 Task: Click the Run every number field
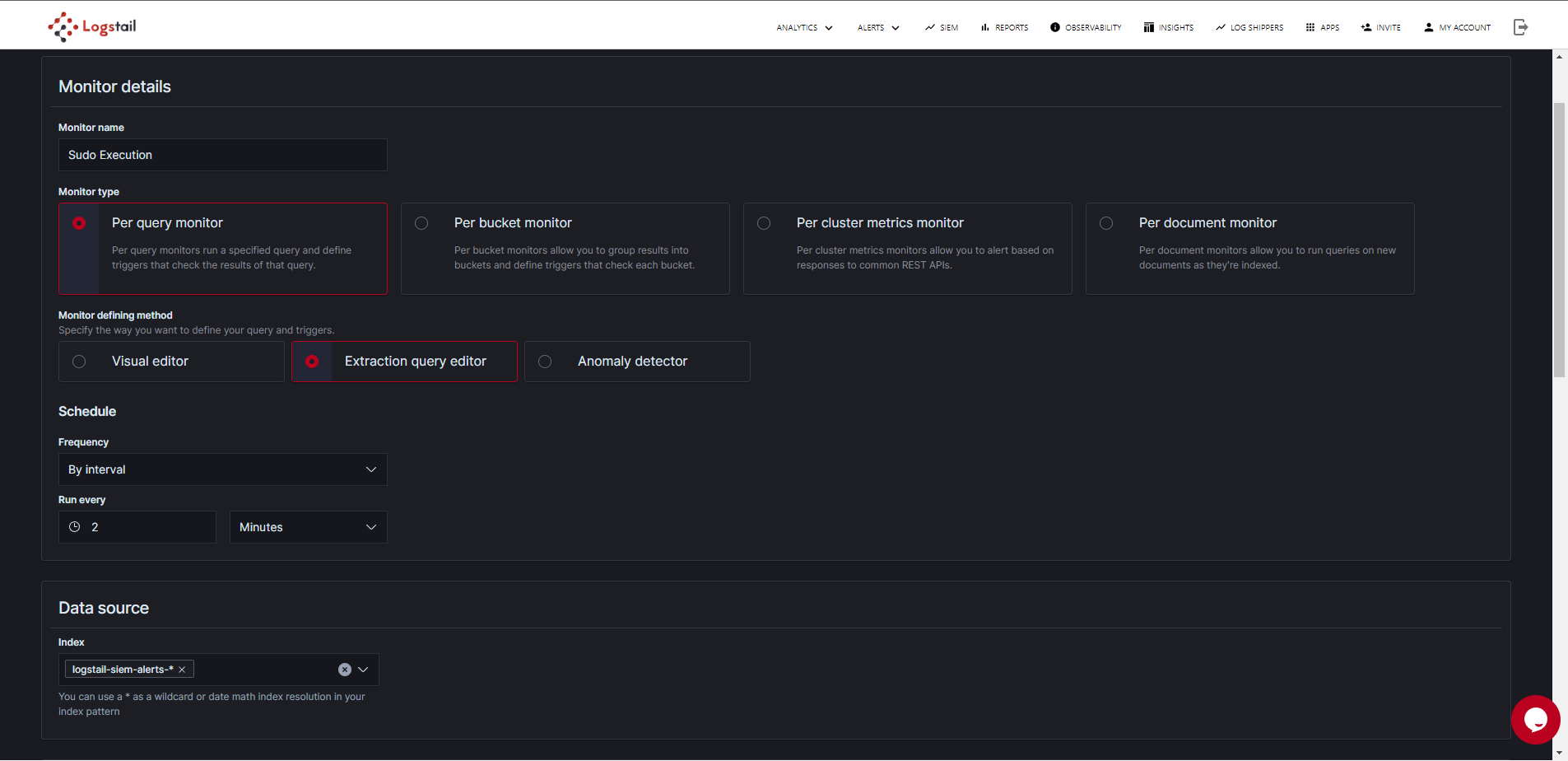[x=137, y=527]
